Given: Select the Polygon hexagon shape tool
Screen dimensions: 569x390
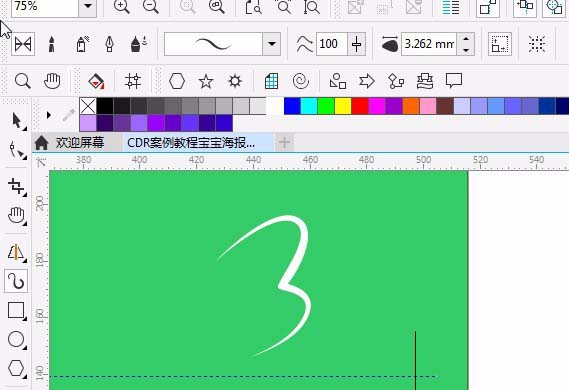Looking at the screenshot, I should tap(177, 81).
